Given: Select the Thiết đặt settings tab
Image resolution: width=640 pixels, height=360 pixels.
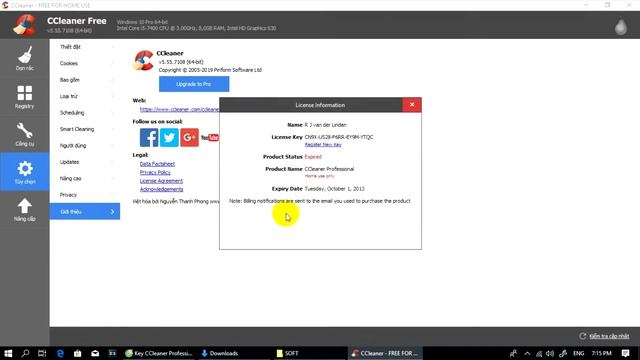Looking at the screenshot, I should point(85,47).
